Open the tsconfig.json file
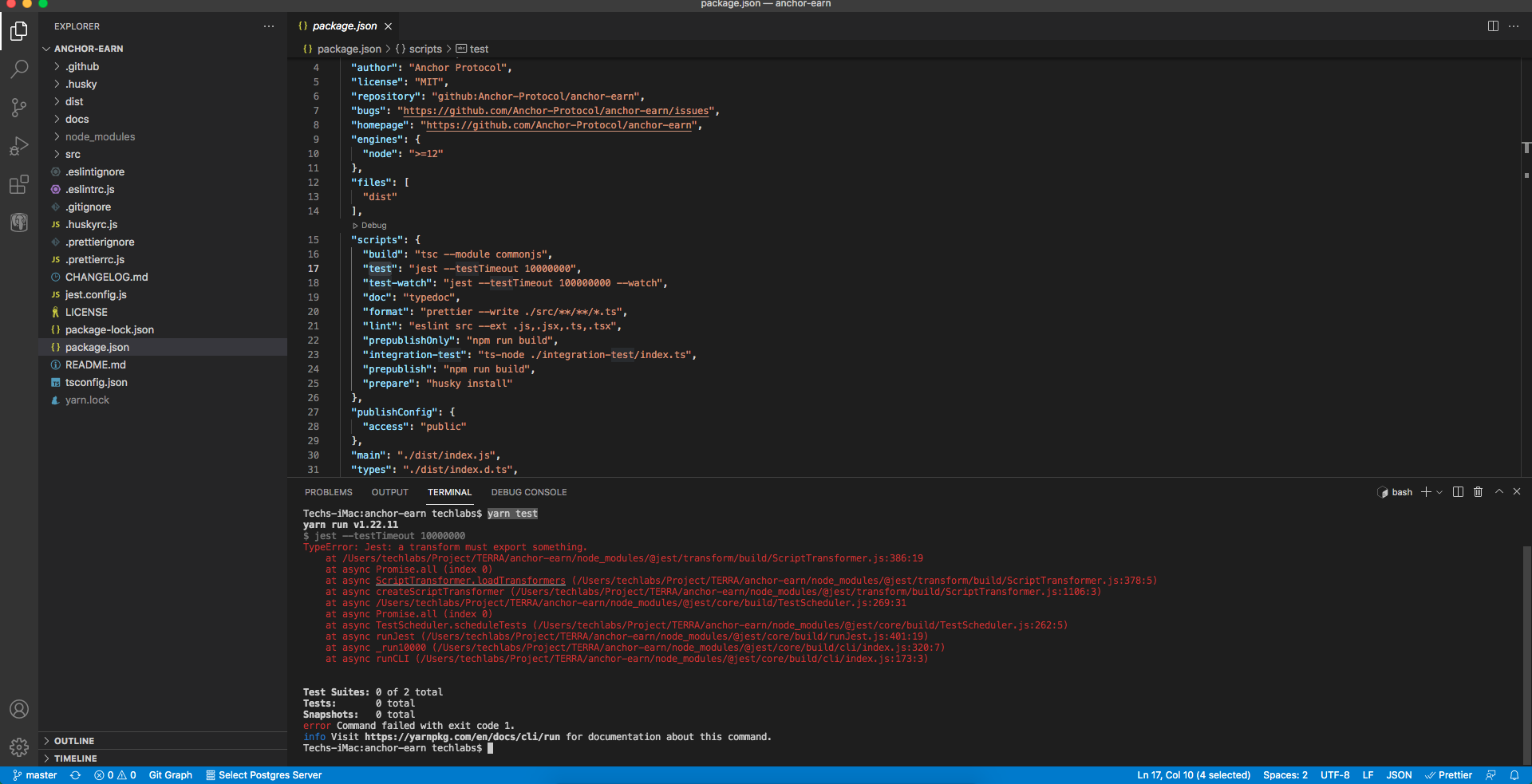The image size is (1532, 784). [x=163, y=382]
